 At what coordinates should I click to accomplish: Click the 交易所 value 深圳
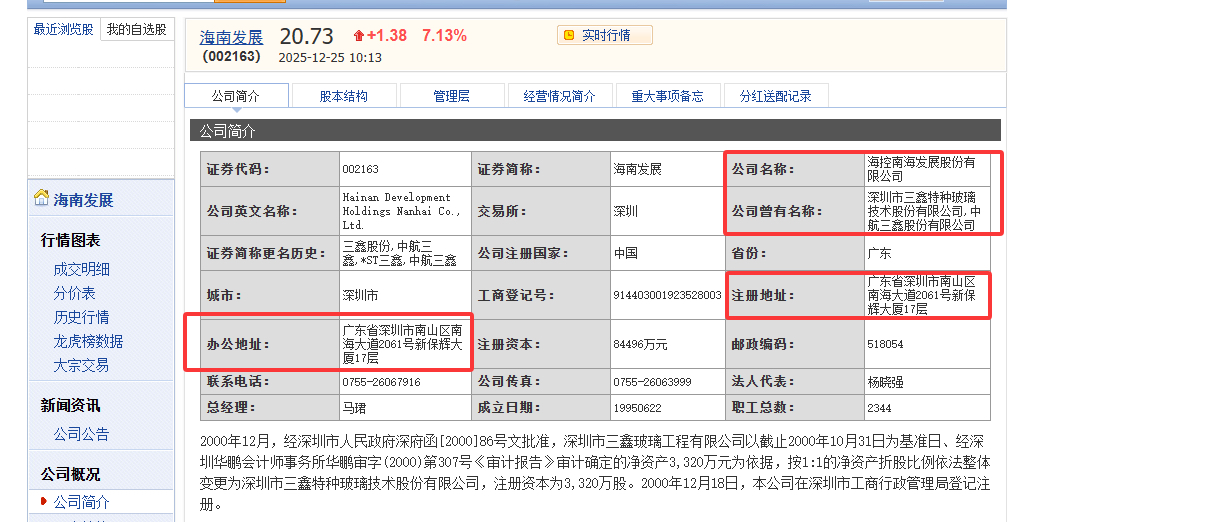pyautogui.click(x=625, y=211)
